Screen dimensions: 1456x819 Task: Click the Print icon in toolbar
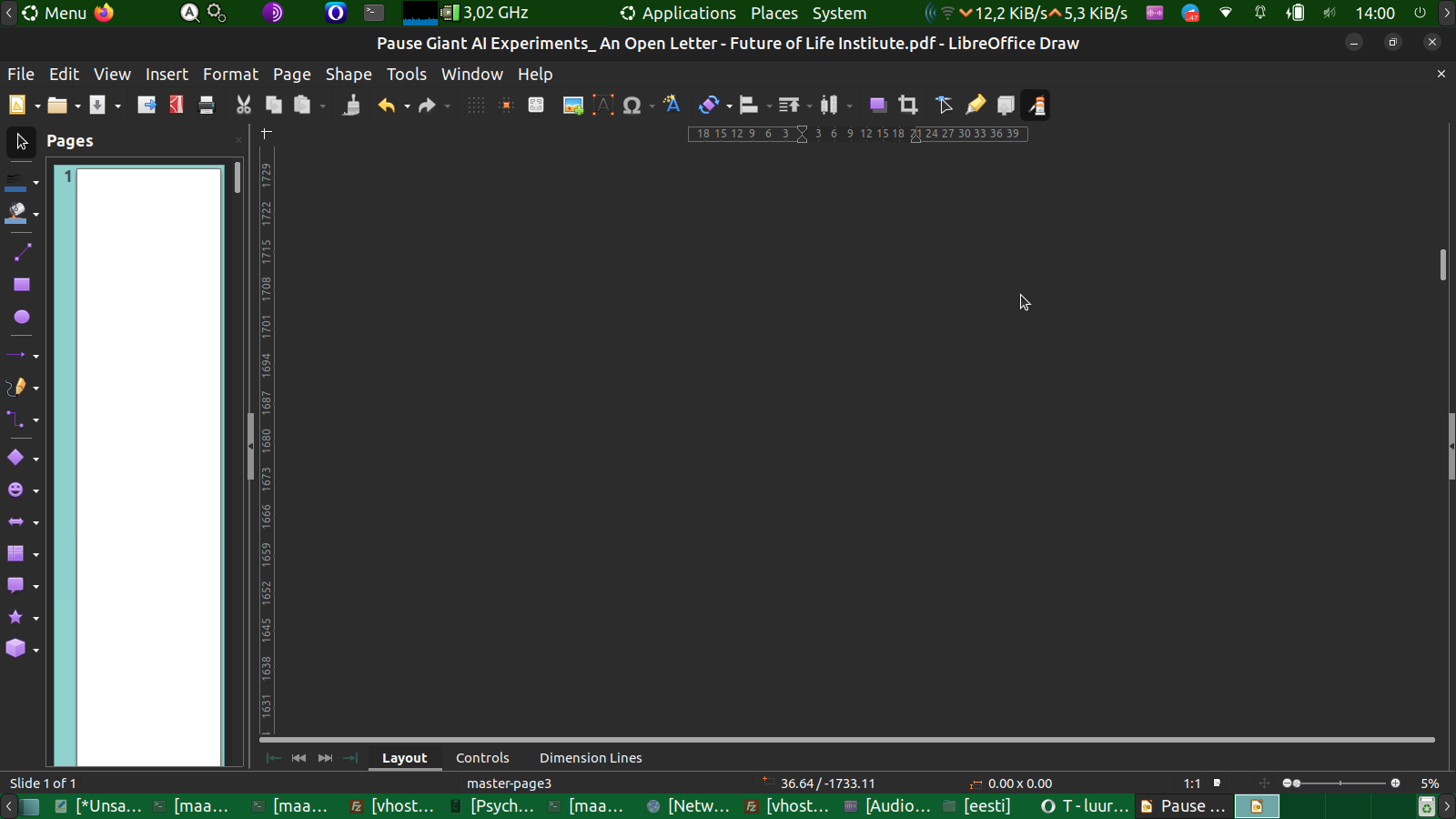pos(207,106)
